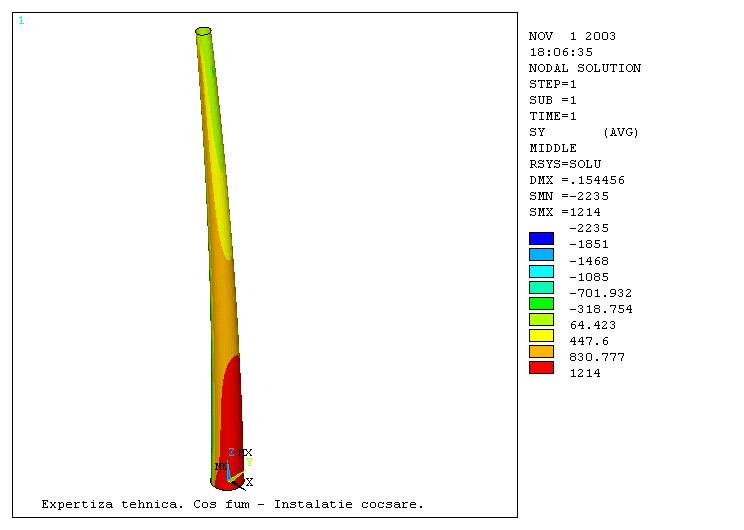Select the RSYS=SOLU label
Viewport: 744px width, 530px height.
(x=564, y=164)
